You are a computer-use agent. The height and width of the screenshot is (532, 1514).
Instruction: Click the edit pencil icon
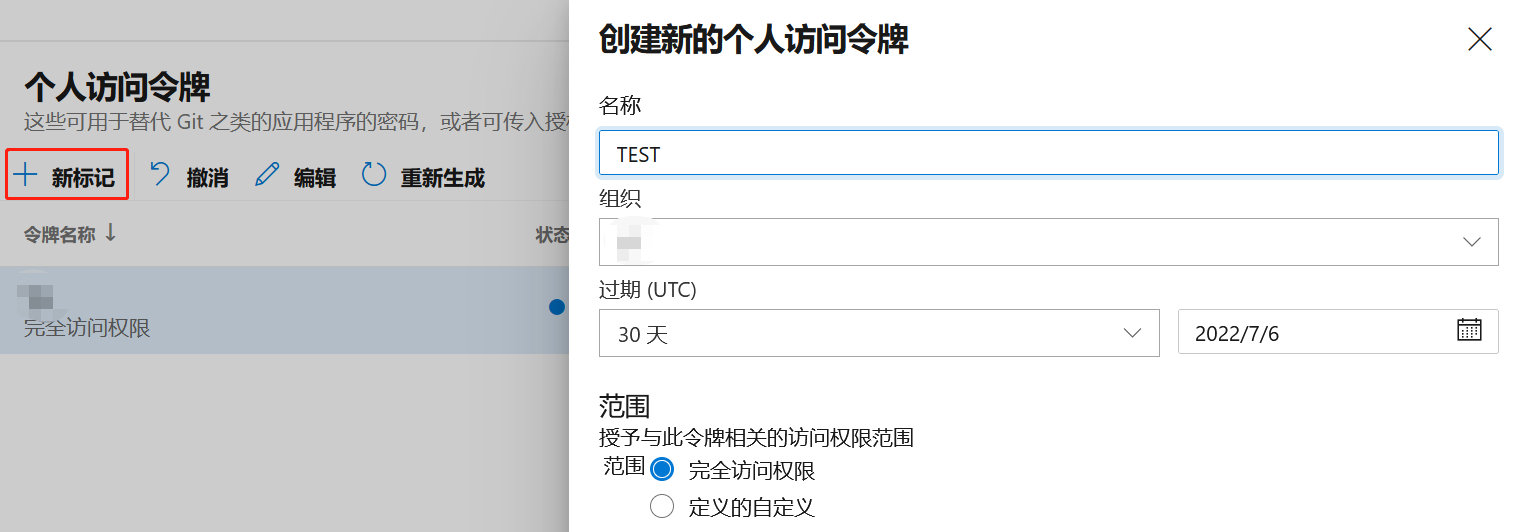click(267, 176)
